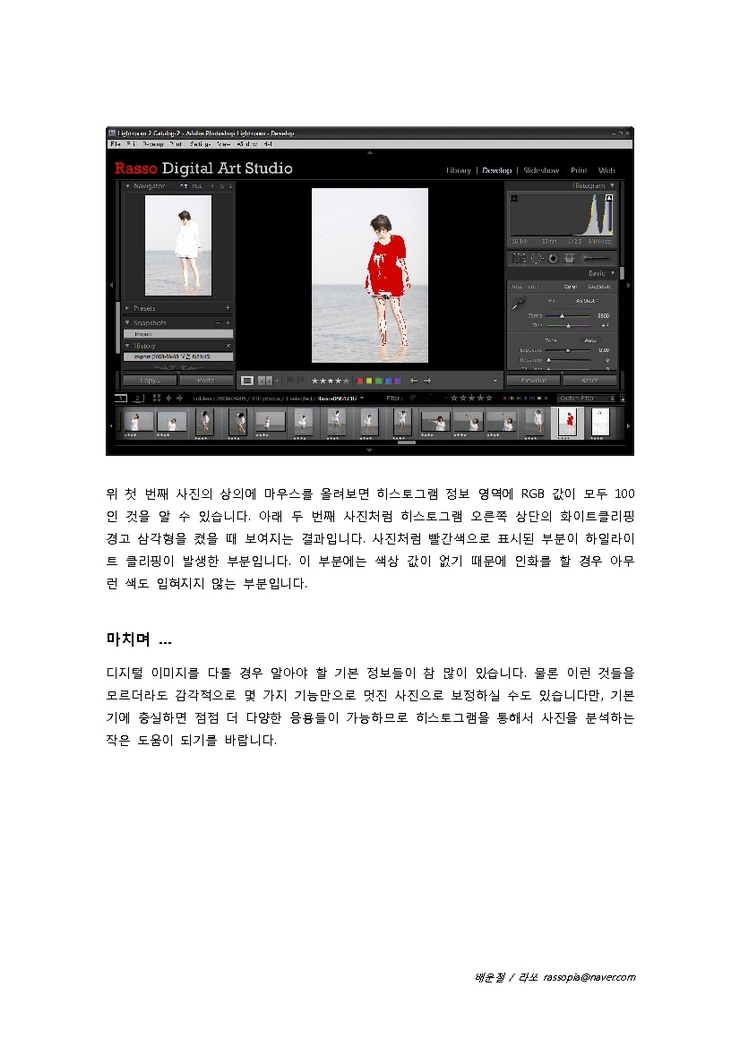Open the File menu
The image size is (740, 1047).
pyautogui.click(x=116, y=144)
